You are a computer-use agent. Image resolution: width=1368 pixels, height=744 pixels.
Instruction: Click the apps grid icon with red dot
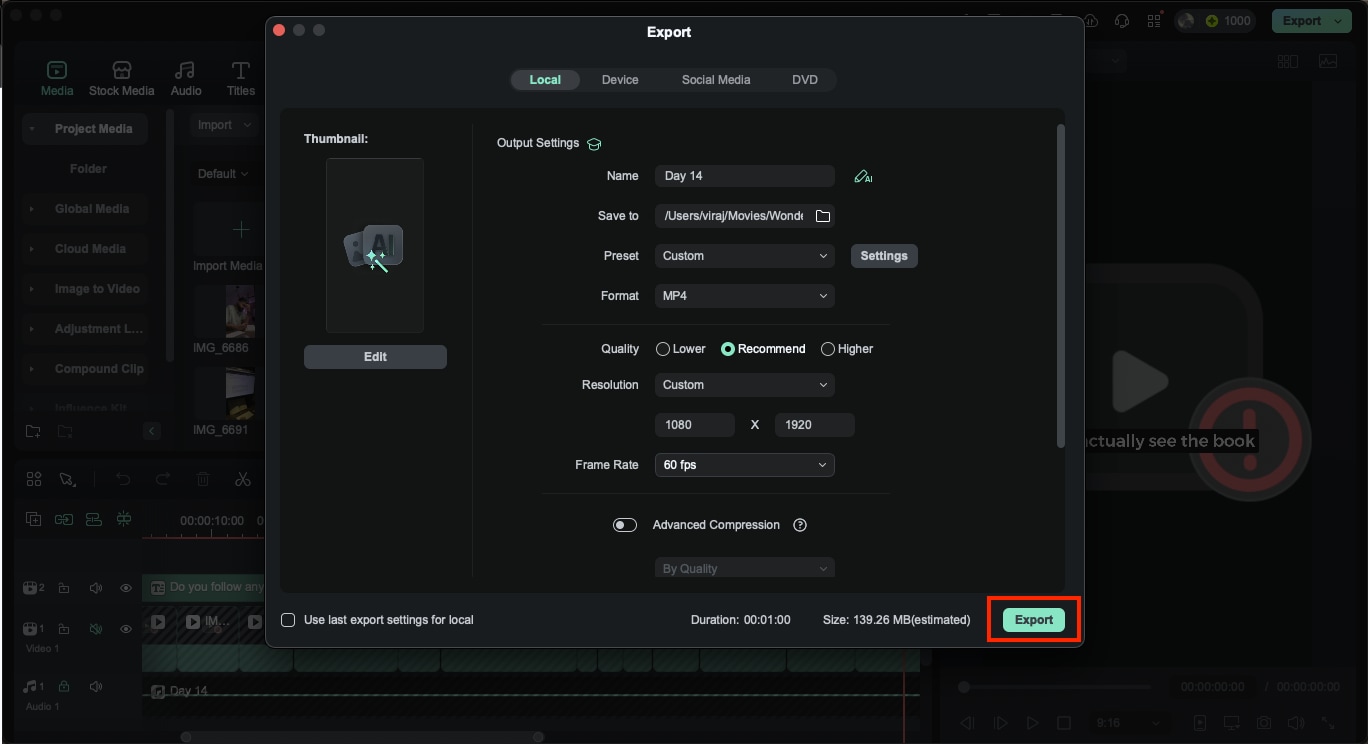coord(1155,21)
